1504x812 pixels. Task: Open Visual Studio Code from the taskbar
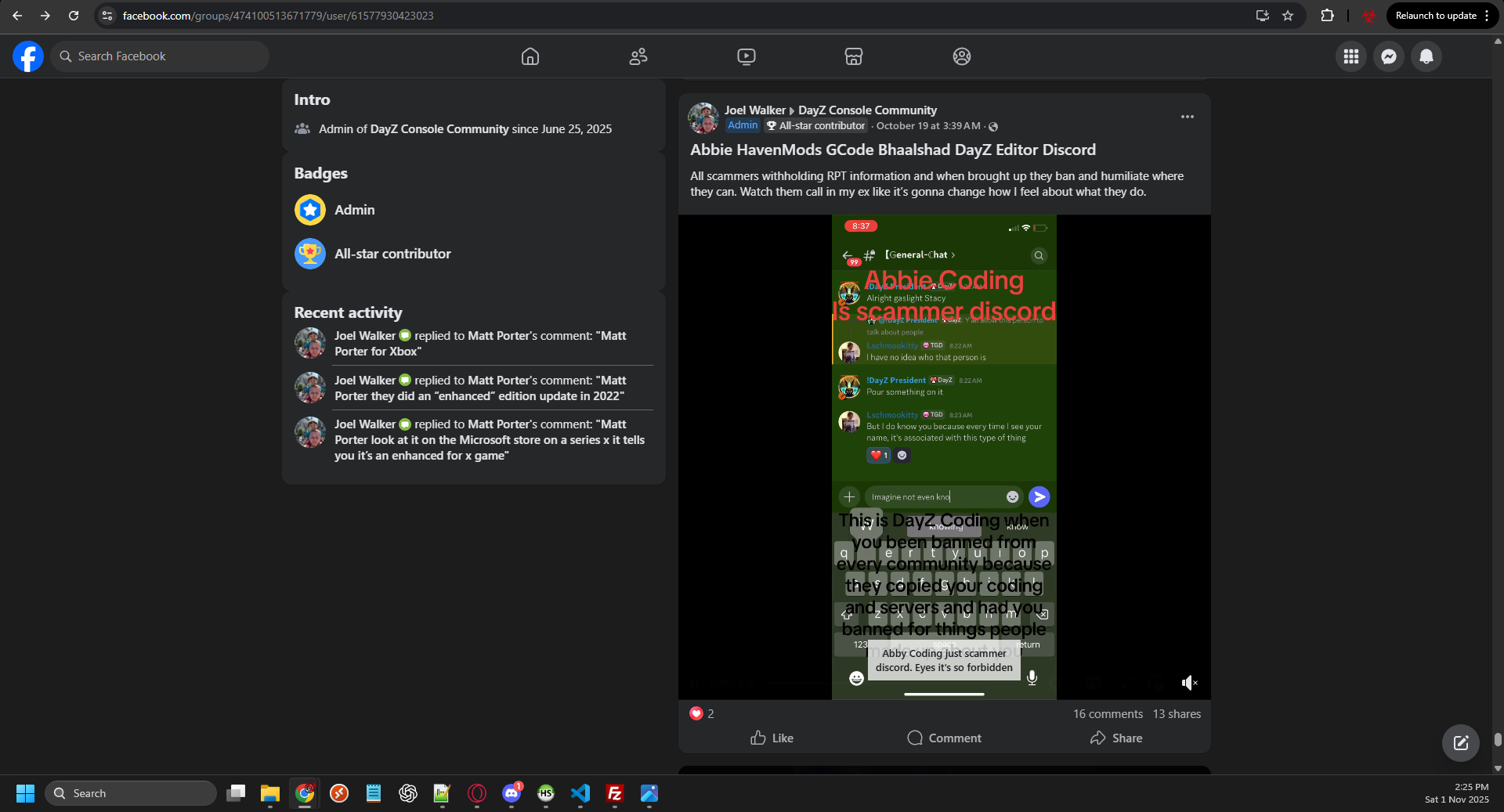(580, 793)
